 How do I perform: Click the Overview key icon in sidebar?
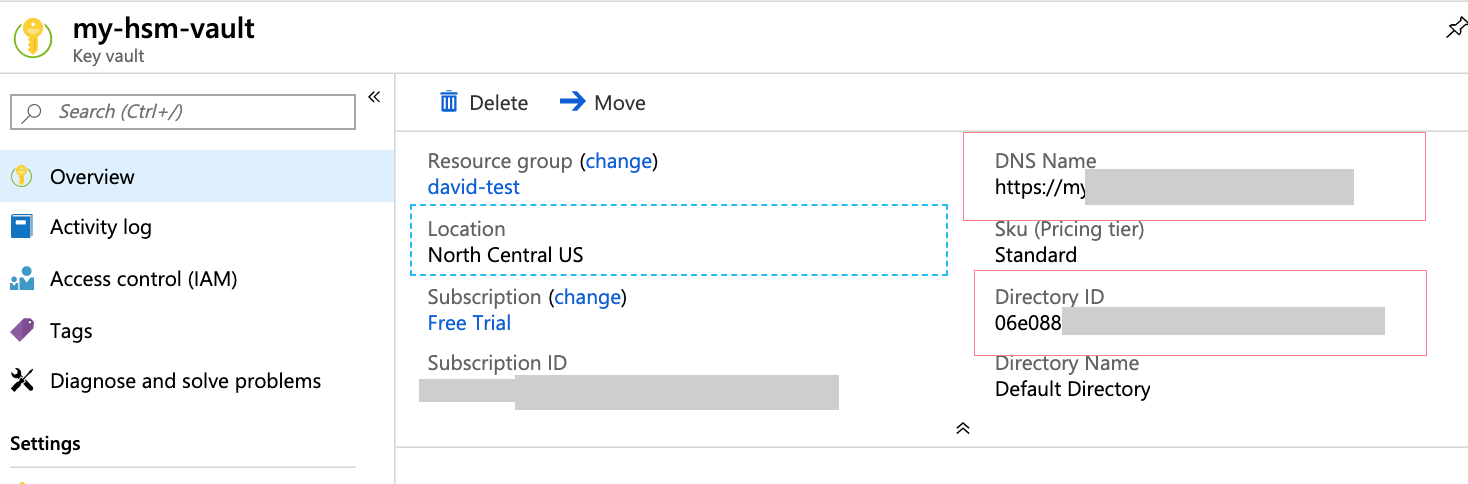(x=21, y=177)
